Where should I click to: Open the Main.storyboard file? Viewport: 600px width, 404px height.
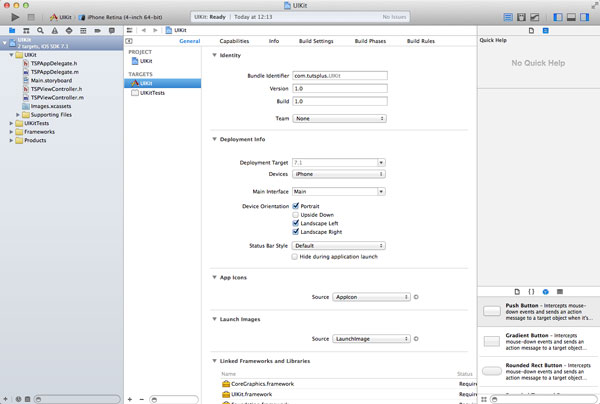[51, 81]
